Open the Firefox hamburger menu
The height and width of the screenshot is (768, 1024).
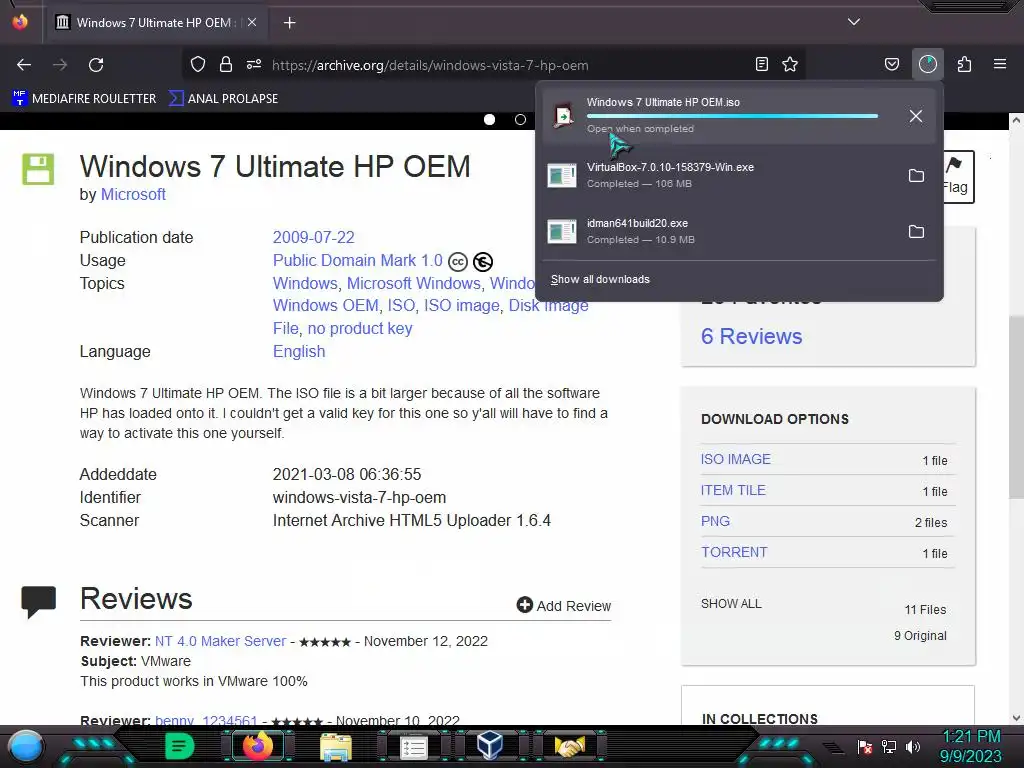(x=1000, y=64)
